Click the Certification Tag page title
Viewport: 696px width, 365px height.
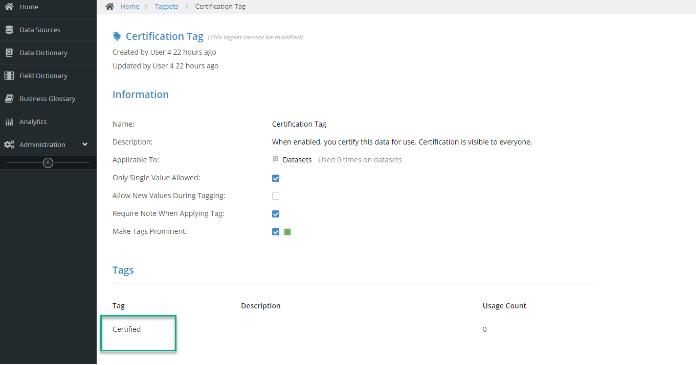[x=164, y=36]
